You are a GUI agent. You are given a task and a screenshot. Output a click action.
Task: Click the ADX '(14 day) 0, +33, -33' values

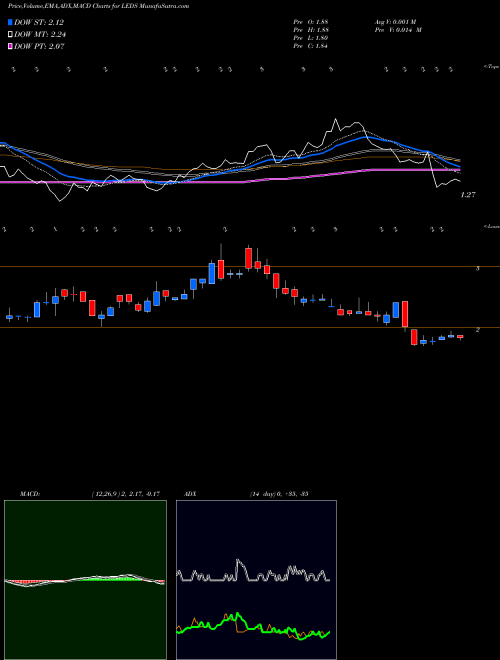[278, 494]
